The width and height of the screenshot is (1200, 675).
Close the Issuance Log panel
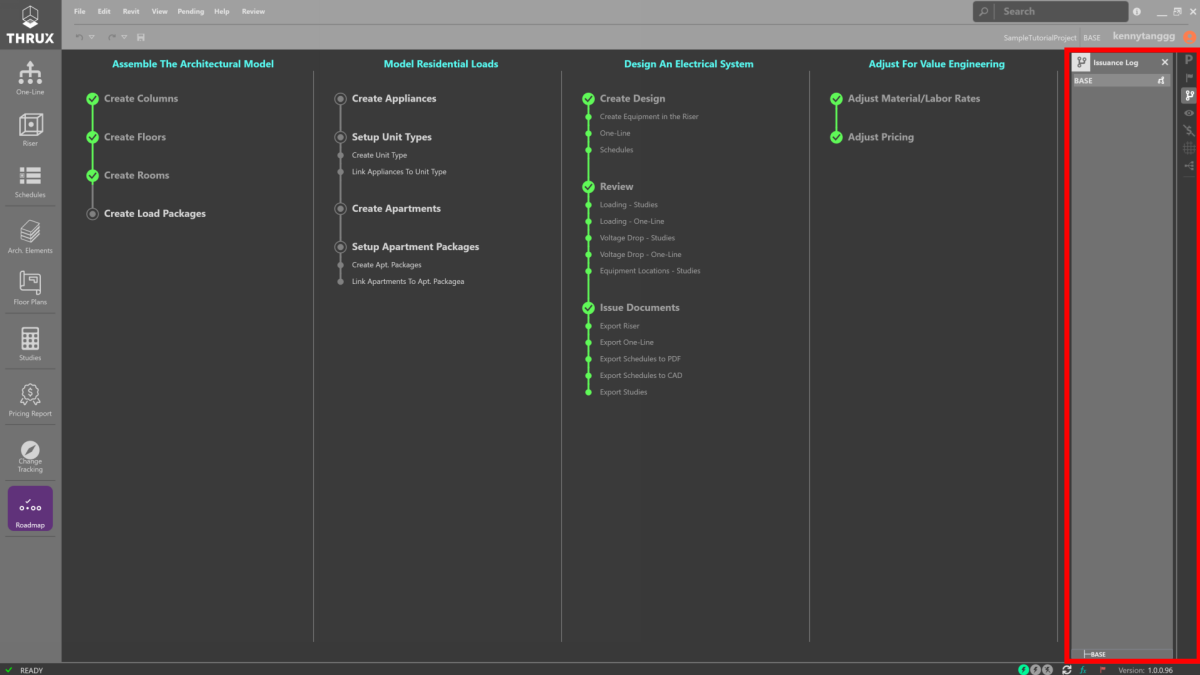tap(1164, 62)
